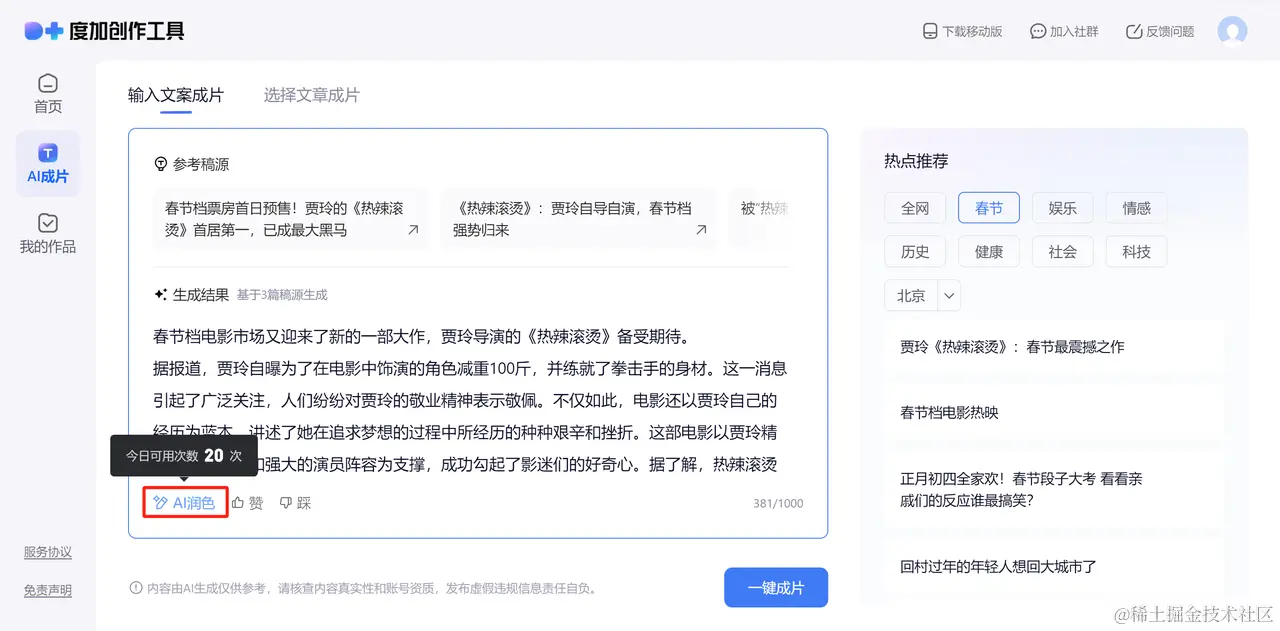The height and width of the screenshot is (631, 1280).
Task: Click the 一键成片 button
Action: click(x=776, y=588)
